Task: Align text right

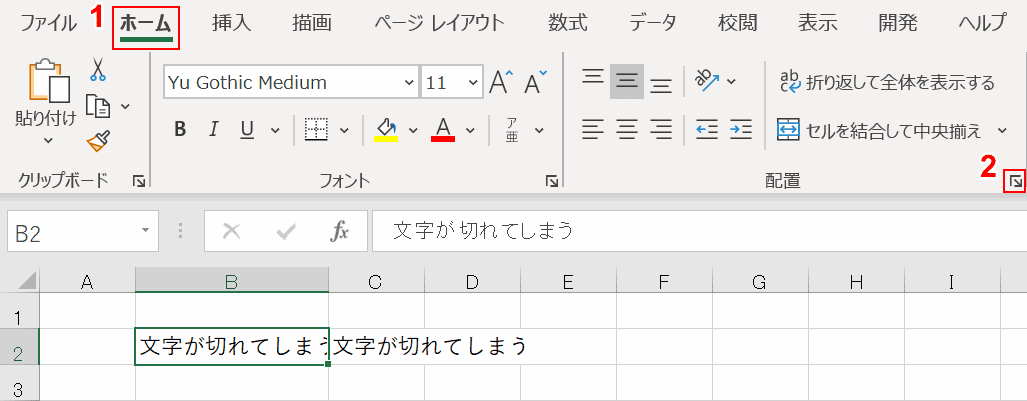Action: coord(662,130)
